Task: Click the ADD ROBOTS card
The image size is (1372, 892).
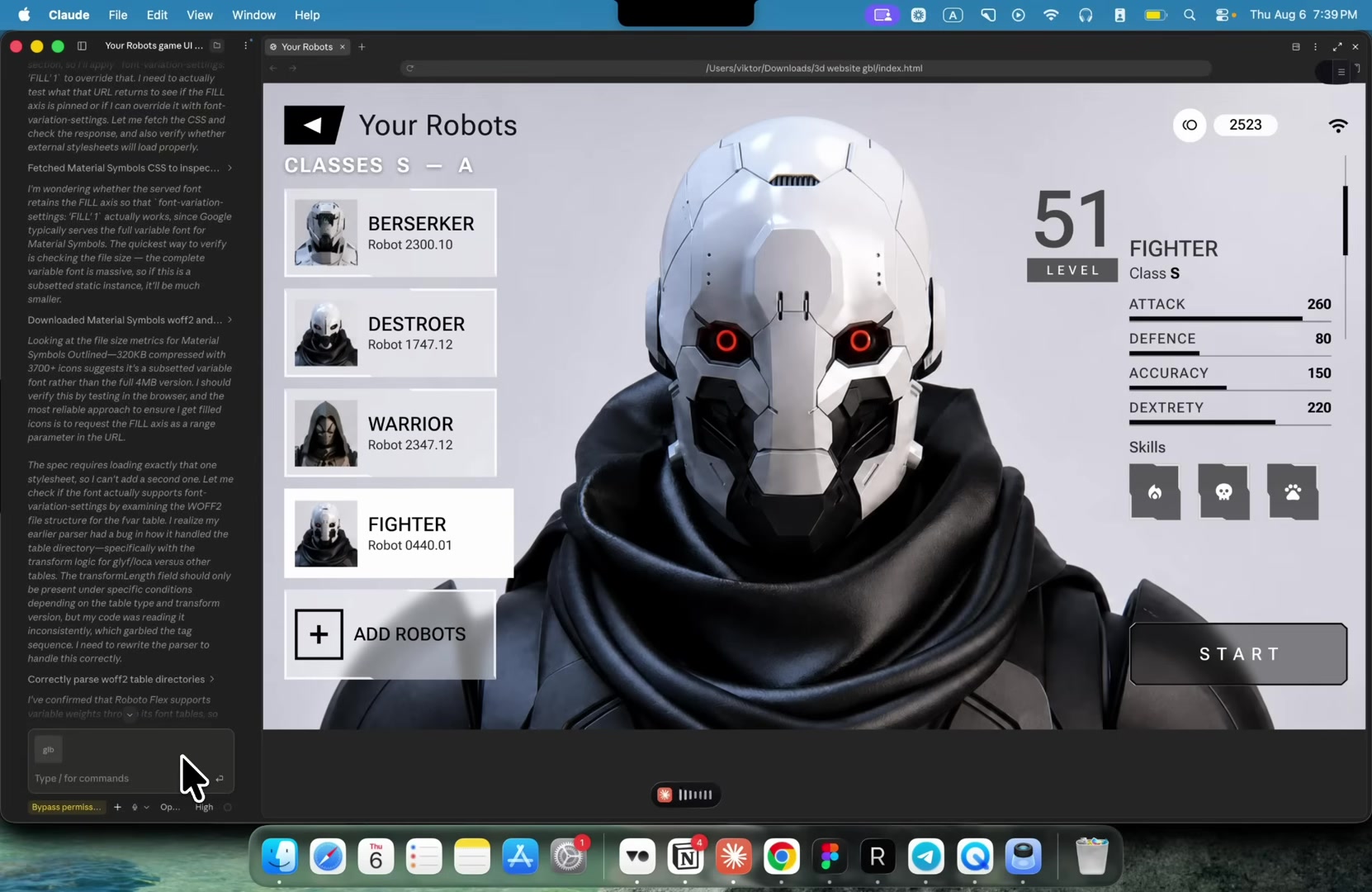Action: (x=390, y=634)
